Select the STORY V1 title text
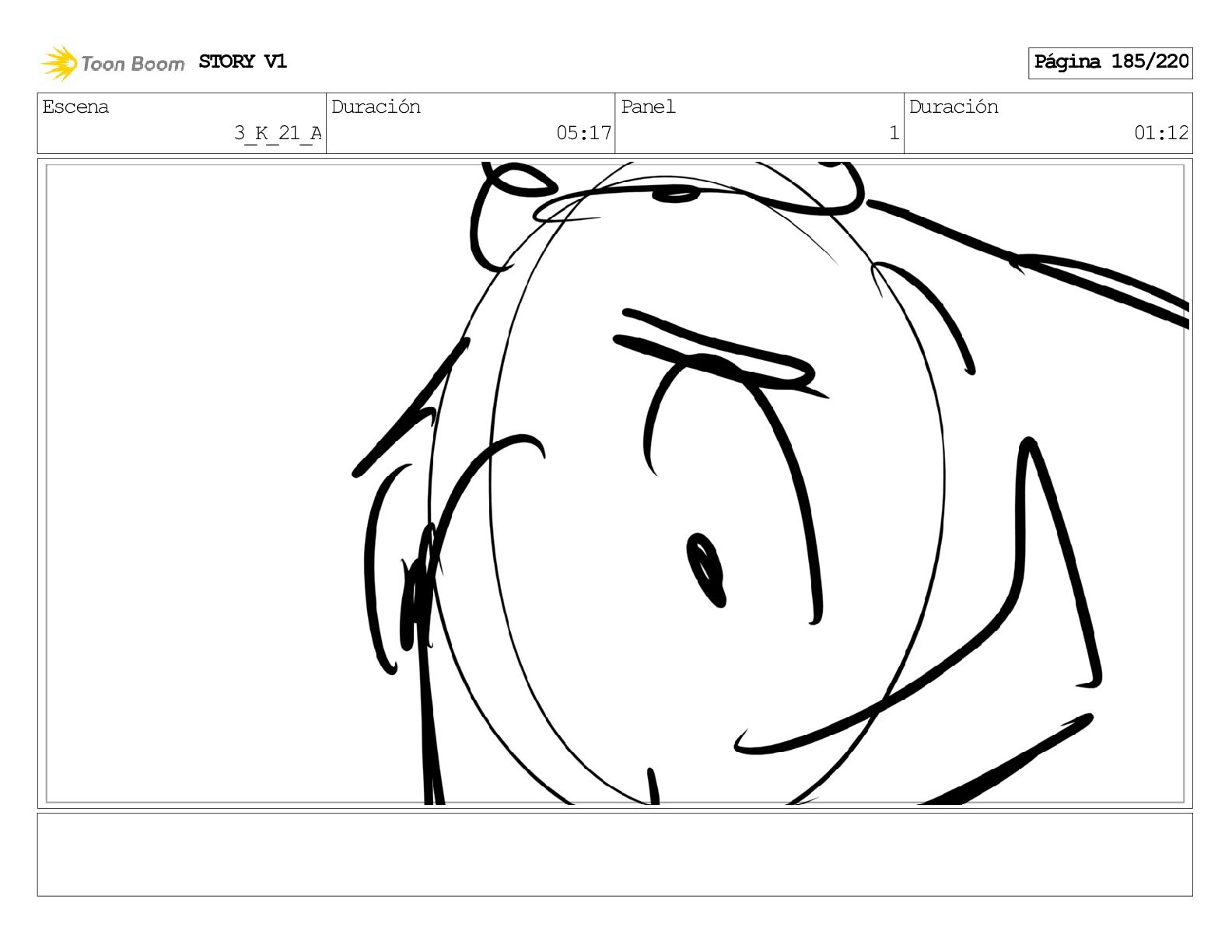Screen dimensions: 1232x952 243,61
